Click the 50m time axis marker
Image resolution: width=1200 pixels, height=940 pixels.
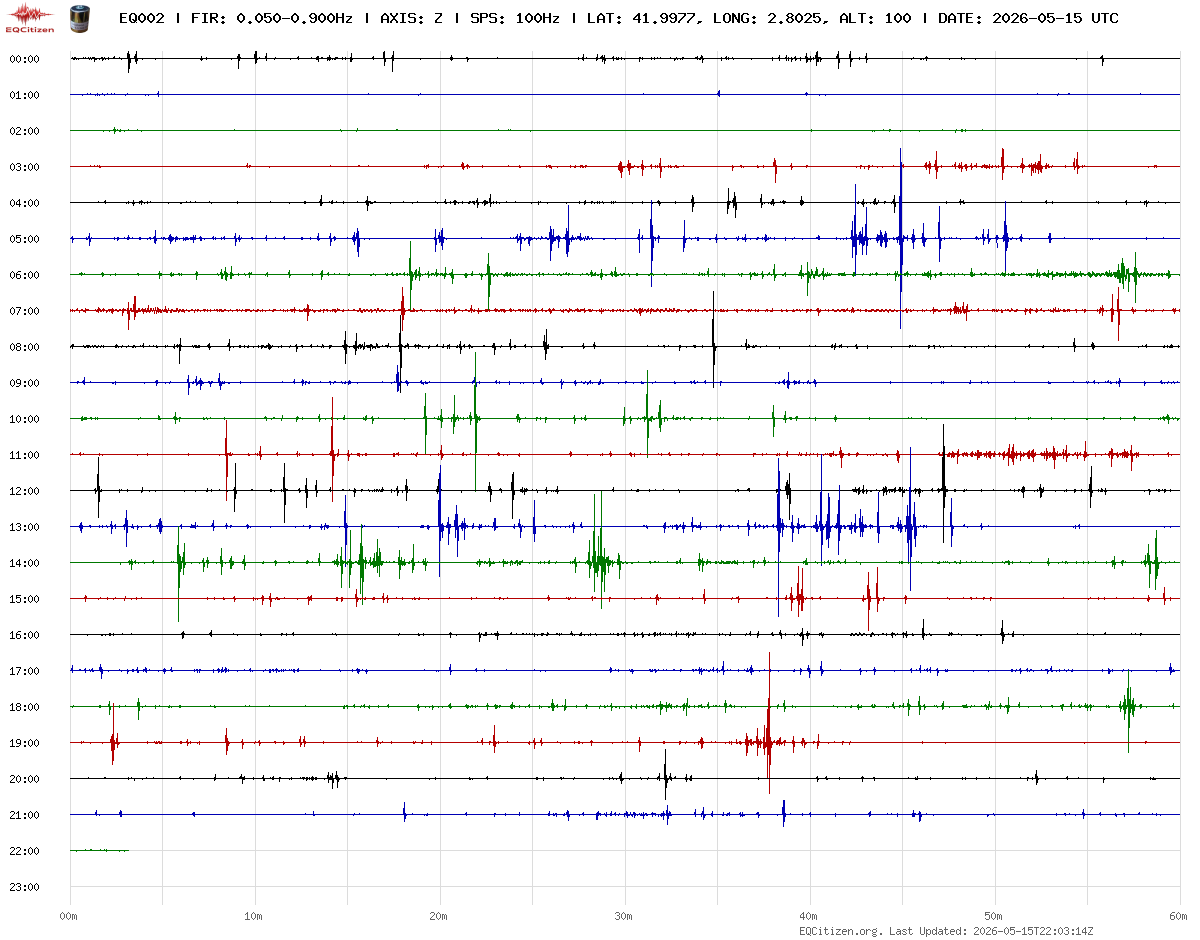tap(994, 916)
